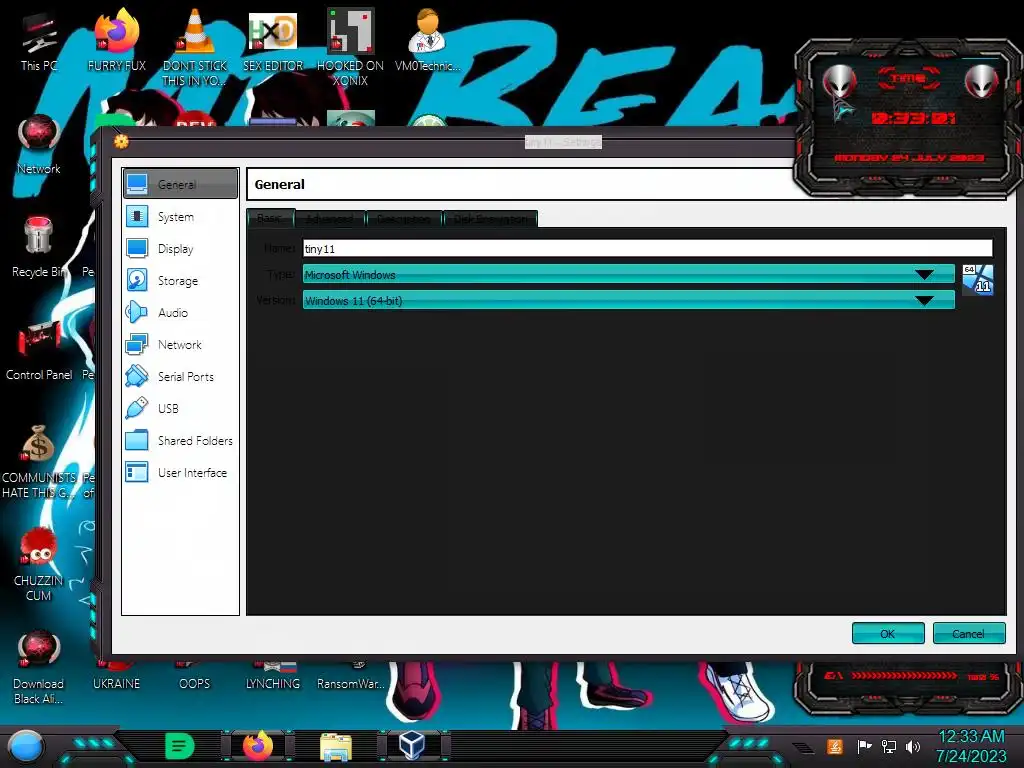Click the Cancel button
Image resolution: width=1024 pixels, height=768 pixels.
[968, 633]
